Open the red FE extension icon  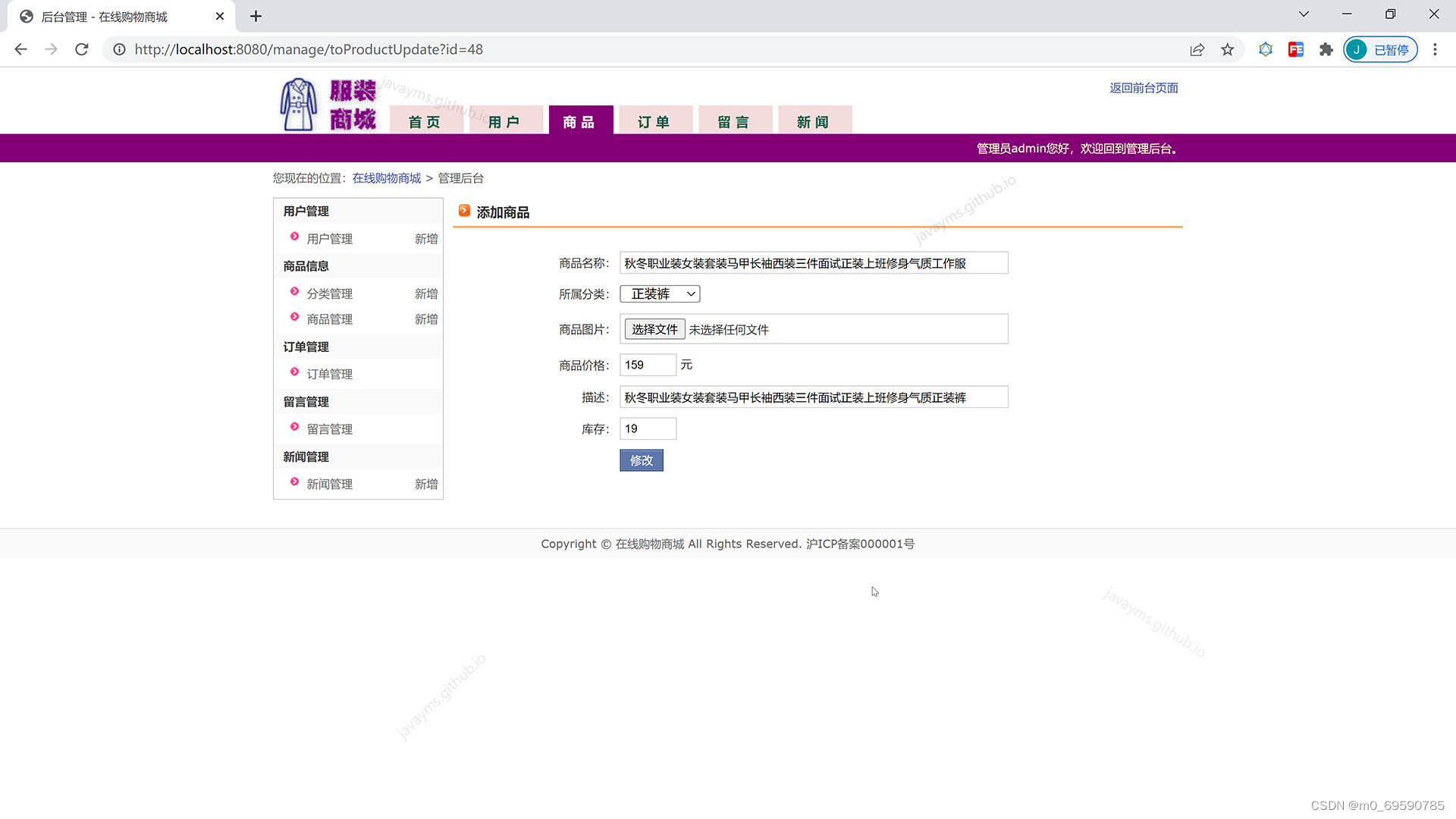pyautogui.click(x=1296, y=49)
